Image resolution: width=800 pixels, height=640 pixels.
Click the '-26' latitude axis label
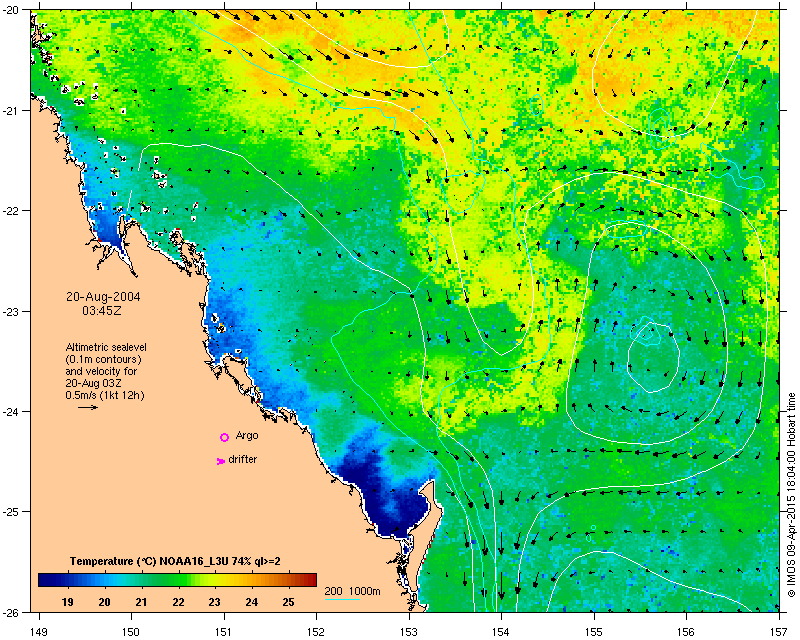12,612
